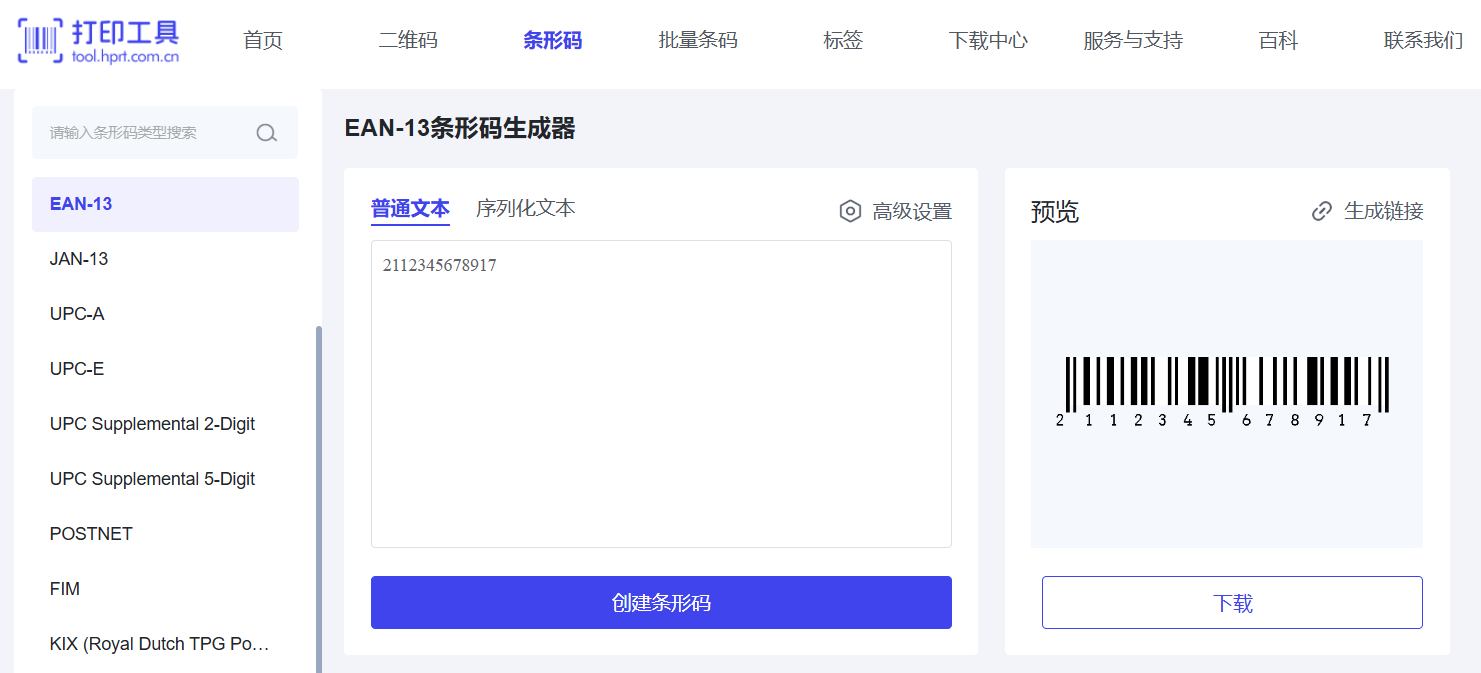Select EAN-13 in the barcode list
This screenshot has width=1481, height=673.
165,204
